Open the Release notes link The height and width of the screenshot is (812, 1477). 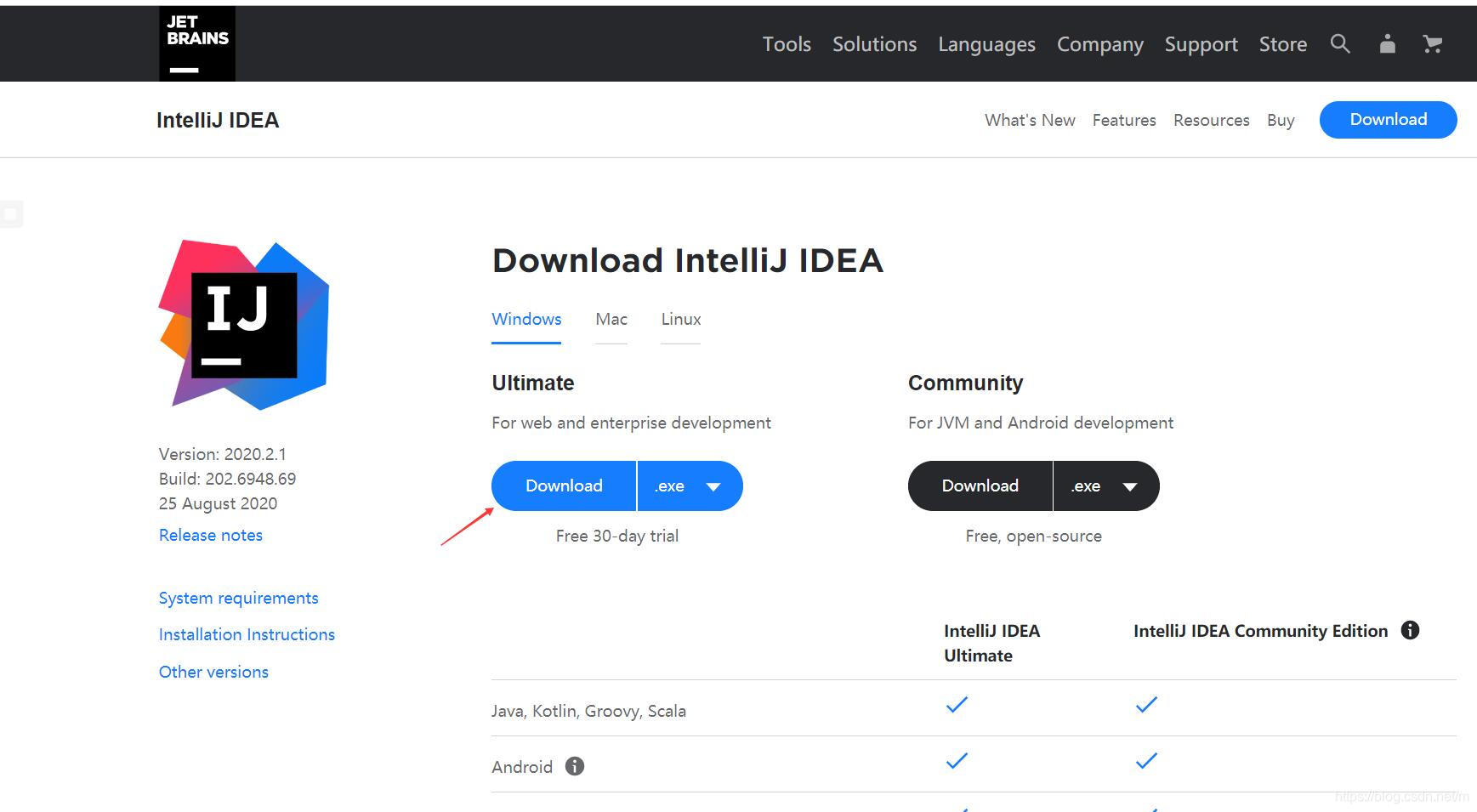click(211, 535)
